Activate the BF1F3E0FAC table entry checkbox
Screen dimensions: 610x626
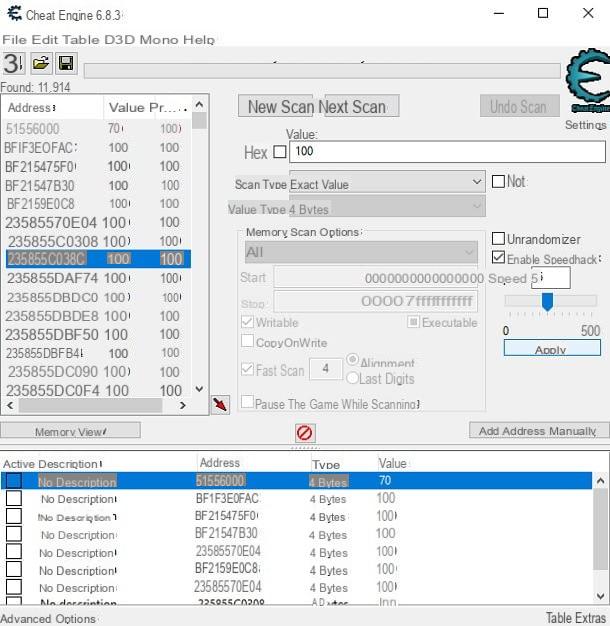14,499
